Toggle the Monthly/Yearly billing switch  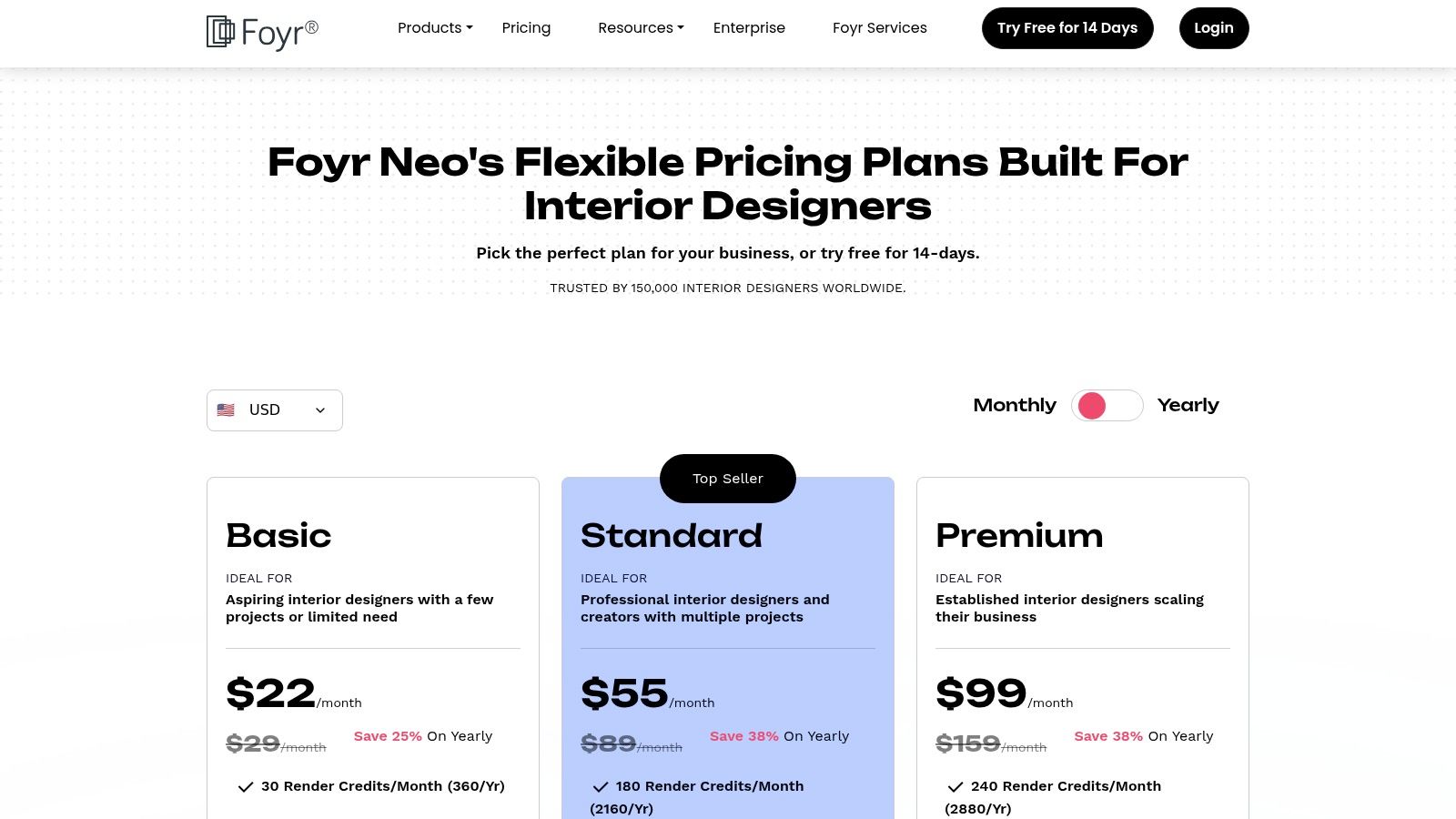click(1107, 406)
